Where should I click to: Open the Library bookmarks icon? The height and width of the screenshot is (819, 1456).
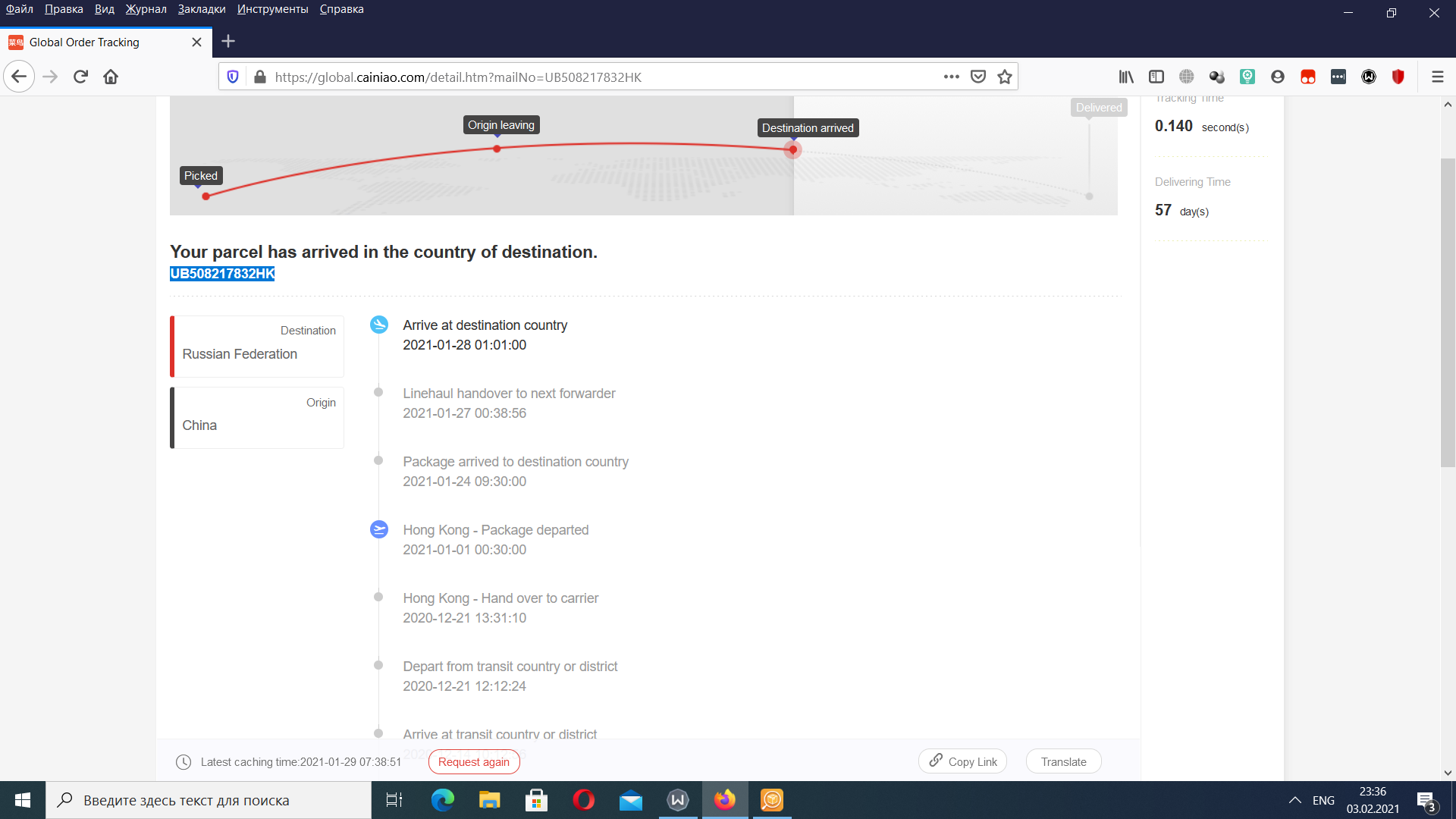(1126, 77)
